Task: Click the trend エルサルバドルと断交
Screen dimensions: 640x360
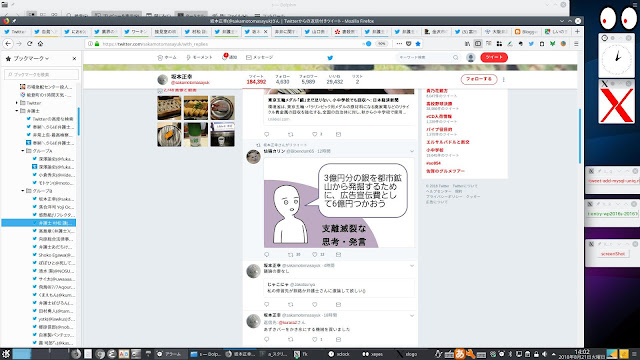Action: pos(448,142)
